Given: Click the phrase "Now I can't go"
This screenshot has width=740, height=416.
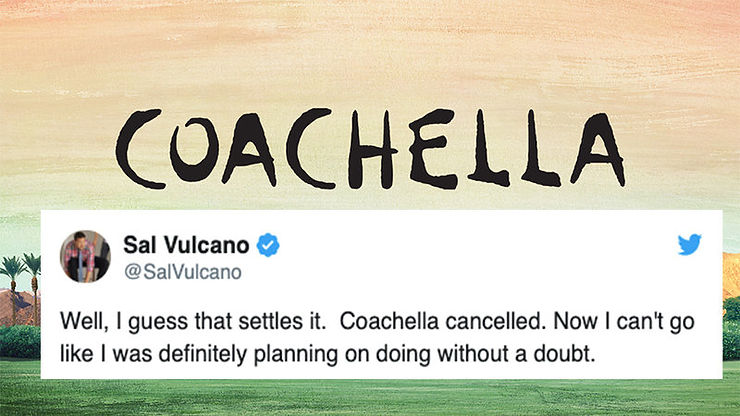Looking at the screenshot, I should pyautogui.click(x=624, y=322).
